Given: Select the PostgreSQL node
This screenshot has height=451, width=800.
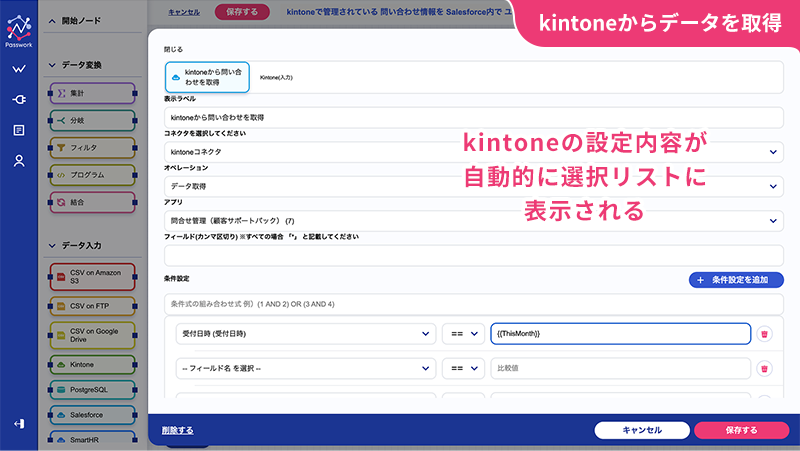Looking at the screenshot, I should 92,390.
